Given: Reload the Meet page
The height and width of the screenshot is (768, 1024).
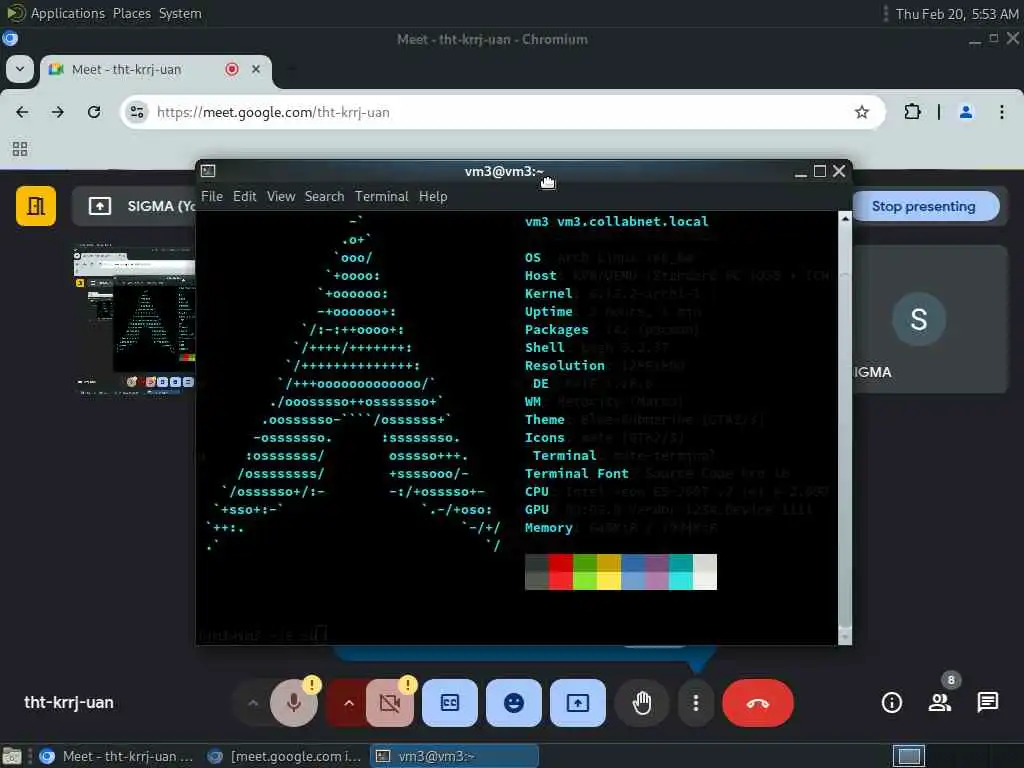Looking at the screenshot, I should coord(94,112).
